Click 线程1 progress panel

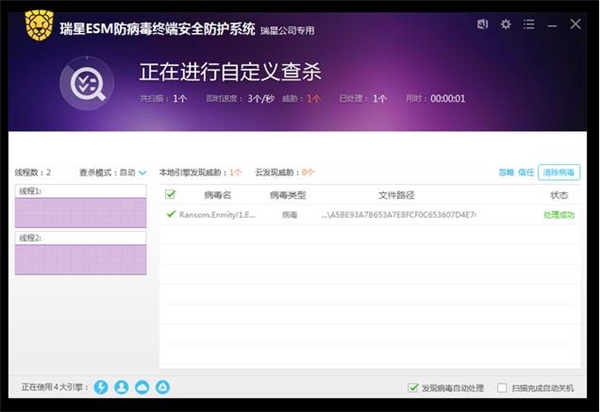pyautogui.click(x=80, y=206)
